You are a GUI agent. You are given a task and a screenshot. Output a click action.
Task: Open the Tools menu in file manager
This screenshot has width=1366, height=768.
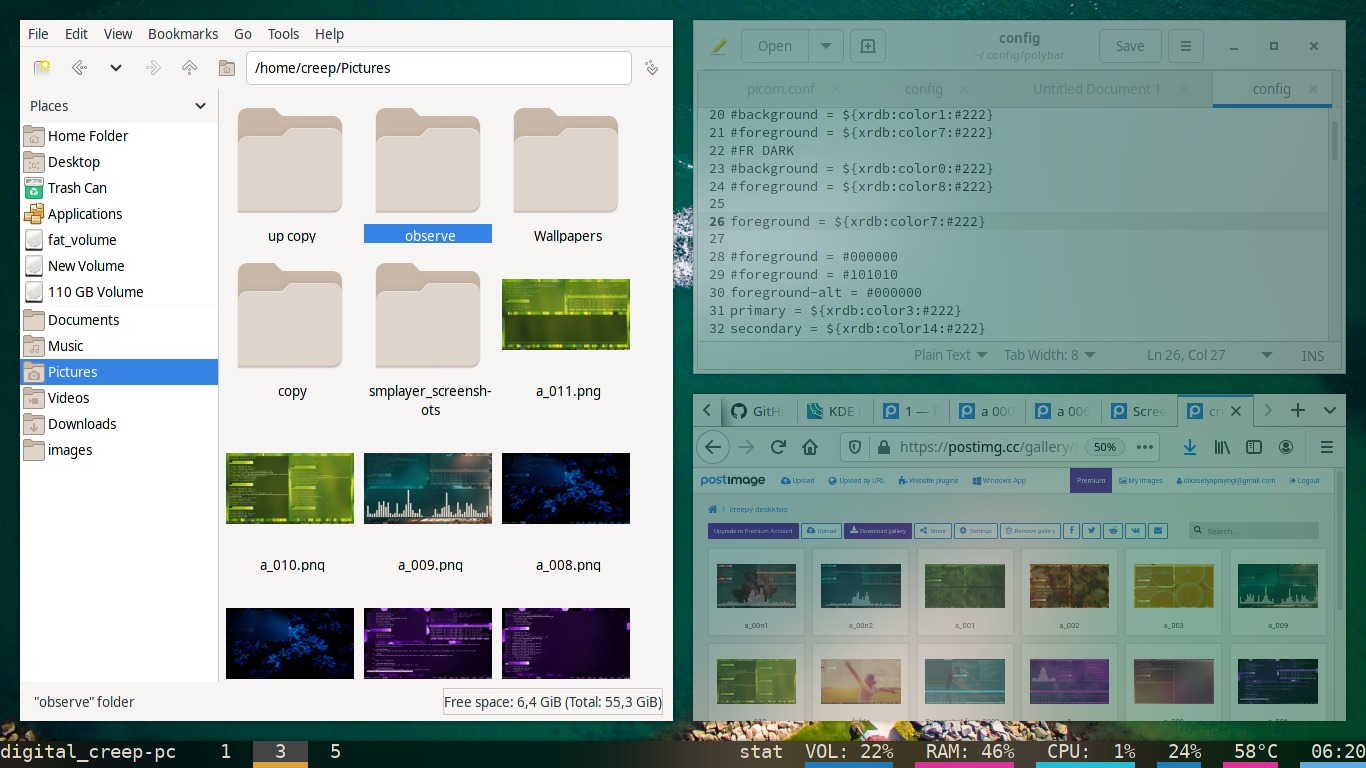point(283,33)
